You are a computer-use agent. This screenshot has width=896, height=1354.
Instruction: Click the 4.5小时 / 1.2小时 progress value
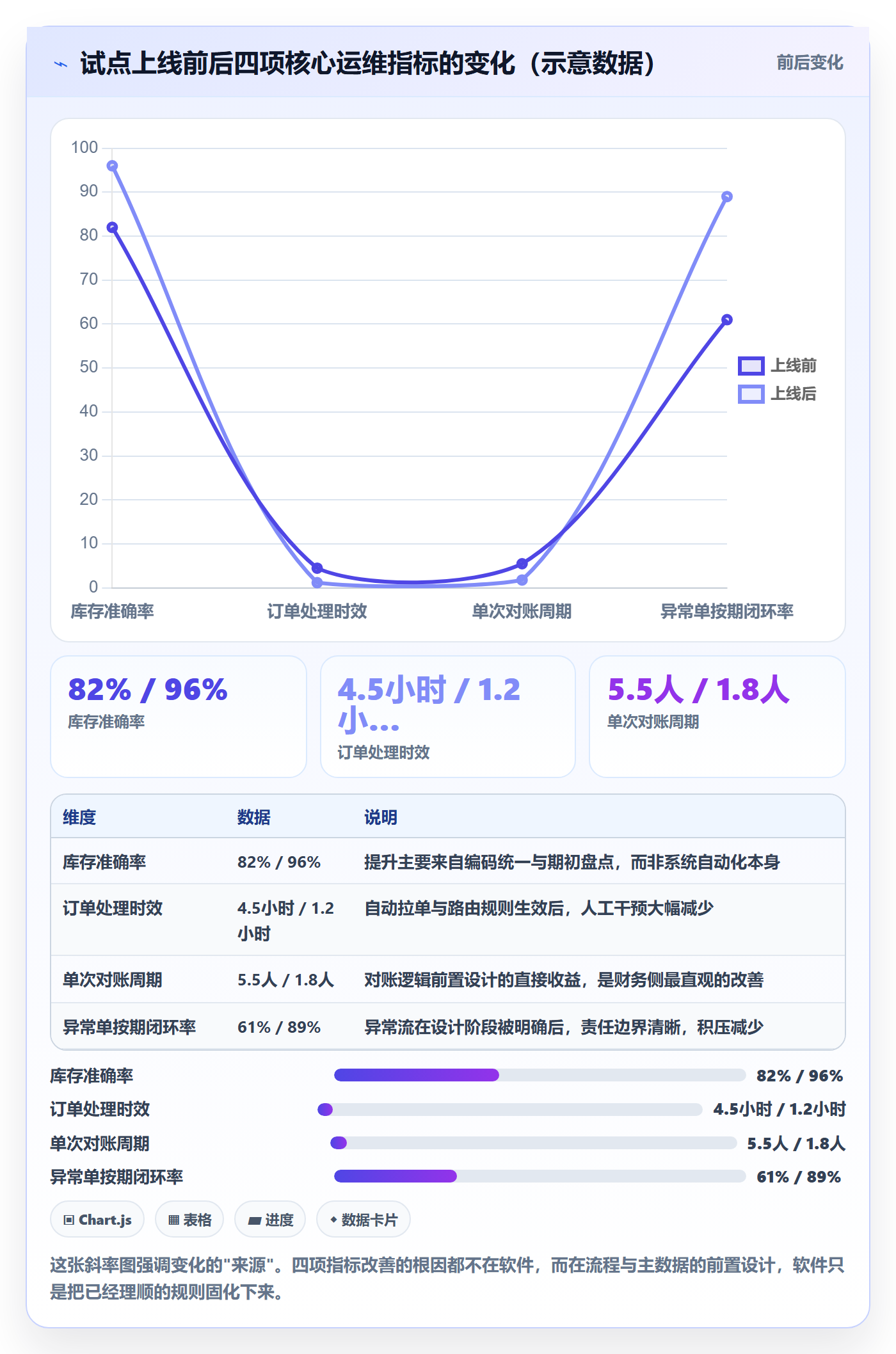click(x=780, y=1109)
